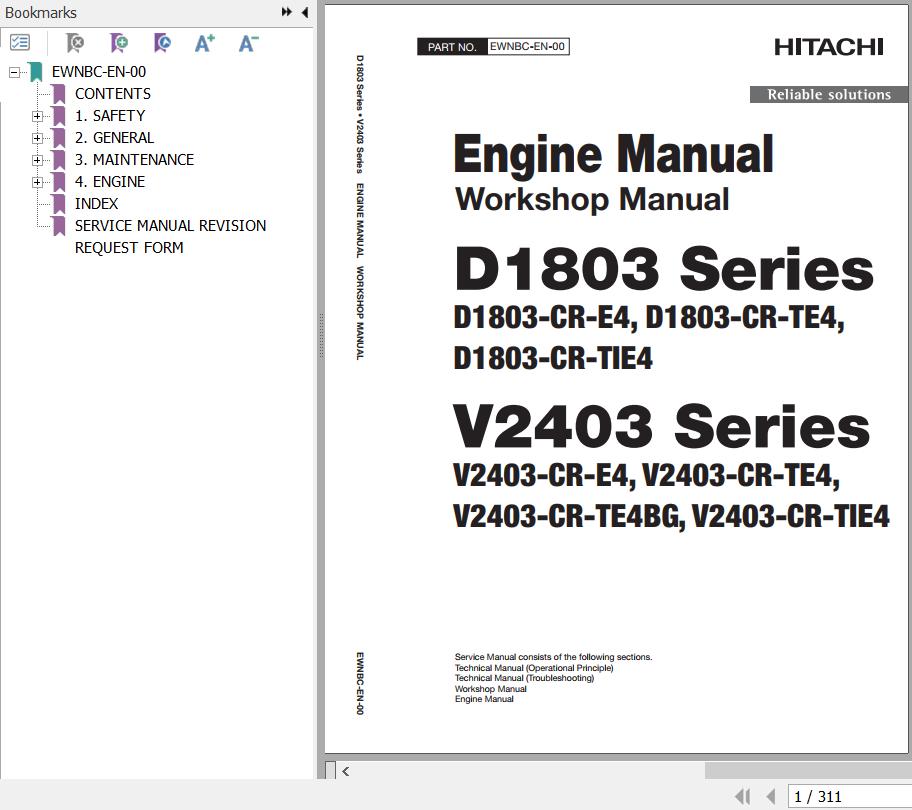Click the bookmark icon beside 2. GENERAL
This screenshot has width=912, height=810.
(x=59, y=138)
